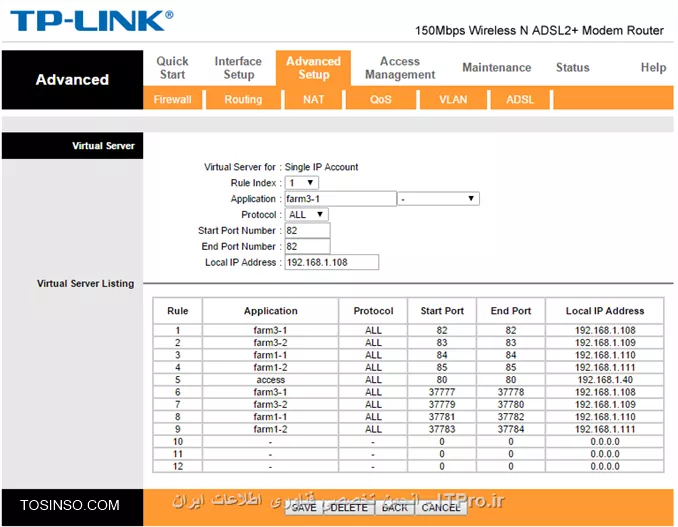This screenshot has height=527, width=678.
Task: Click the Protocol column header
Action: pyautogui.click(x=373, y=311)
